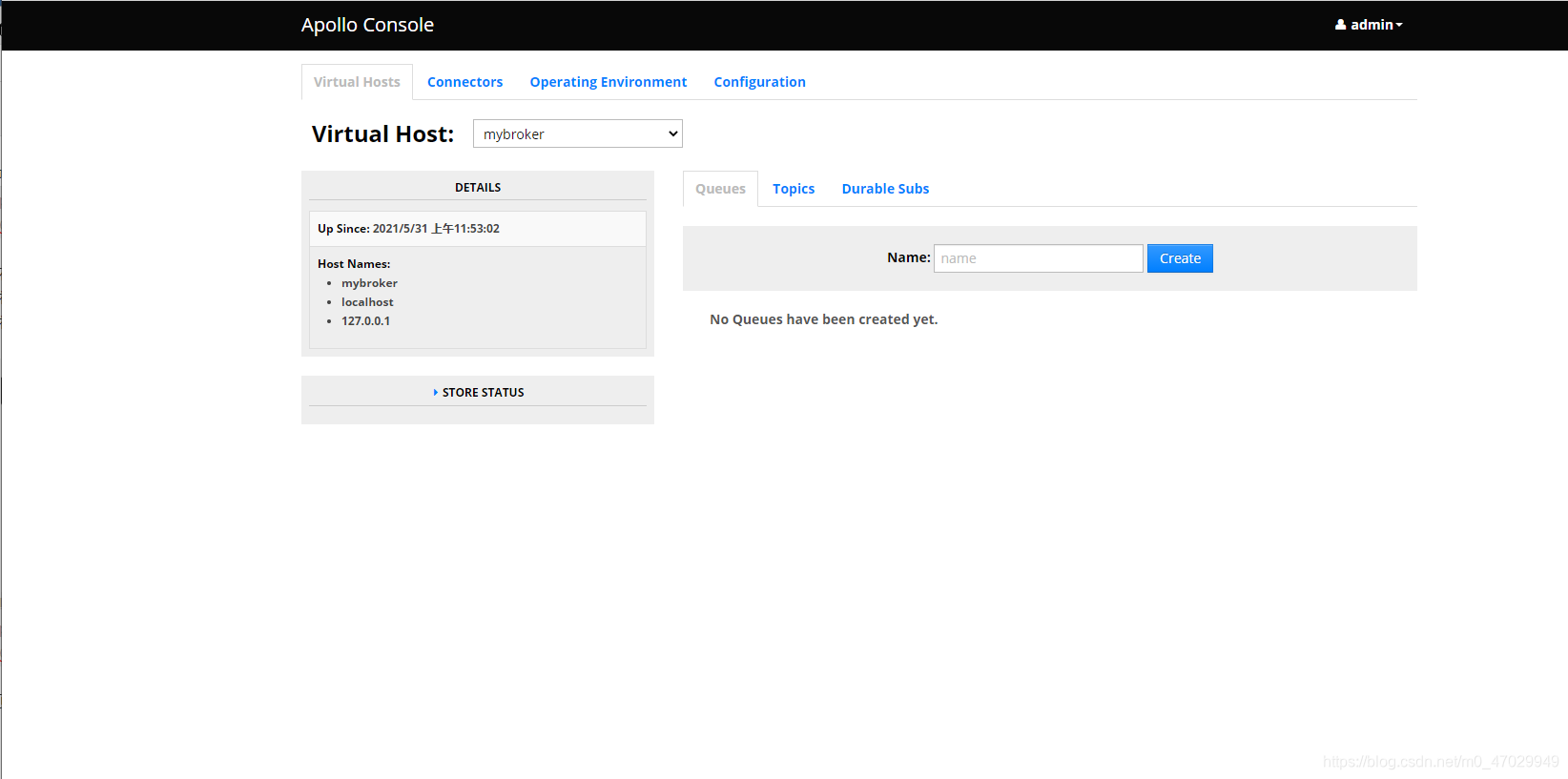Click the Apollo Console title
1568x779 pixels.
tap(367, 25)
